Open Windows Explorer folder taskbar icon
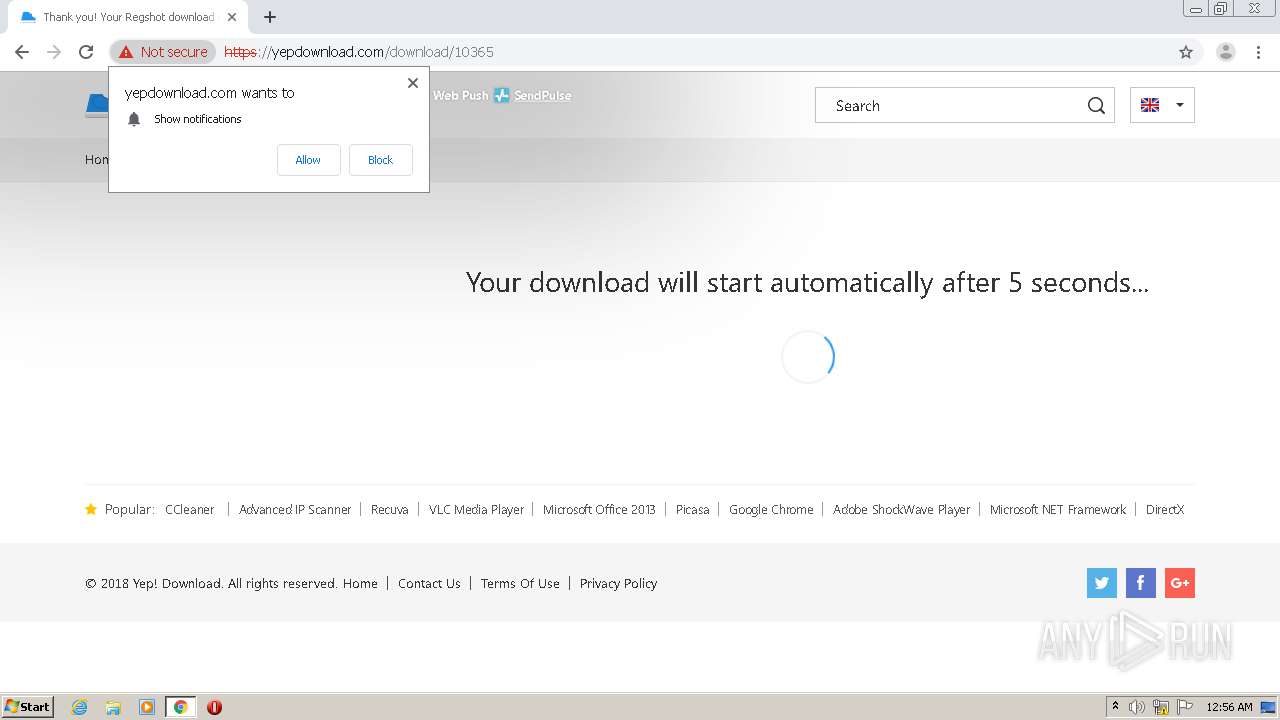 pos(113,707)
